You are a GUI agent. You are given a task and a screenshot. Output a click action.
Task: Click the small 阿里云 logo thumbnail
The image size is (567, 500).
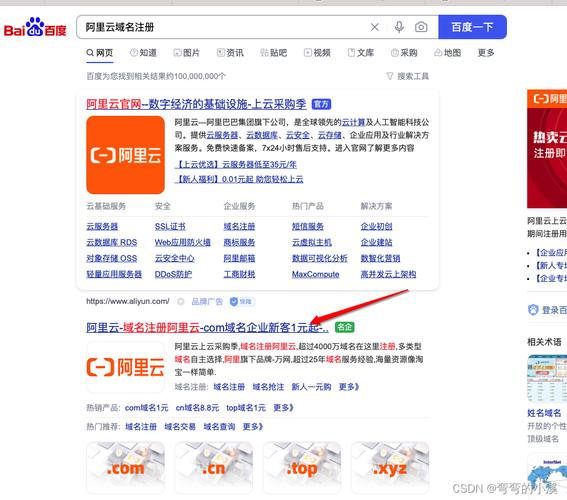[125, 367]
